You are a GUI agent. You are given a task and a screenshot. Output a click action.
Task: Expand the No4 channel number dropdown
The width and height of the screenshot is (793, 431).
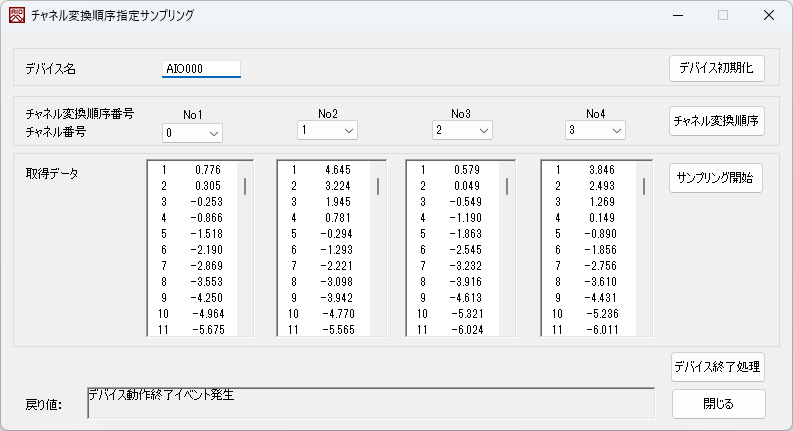(595, 131)
